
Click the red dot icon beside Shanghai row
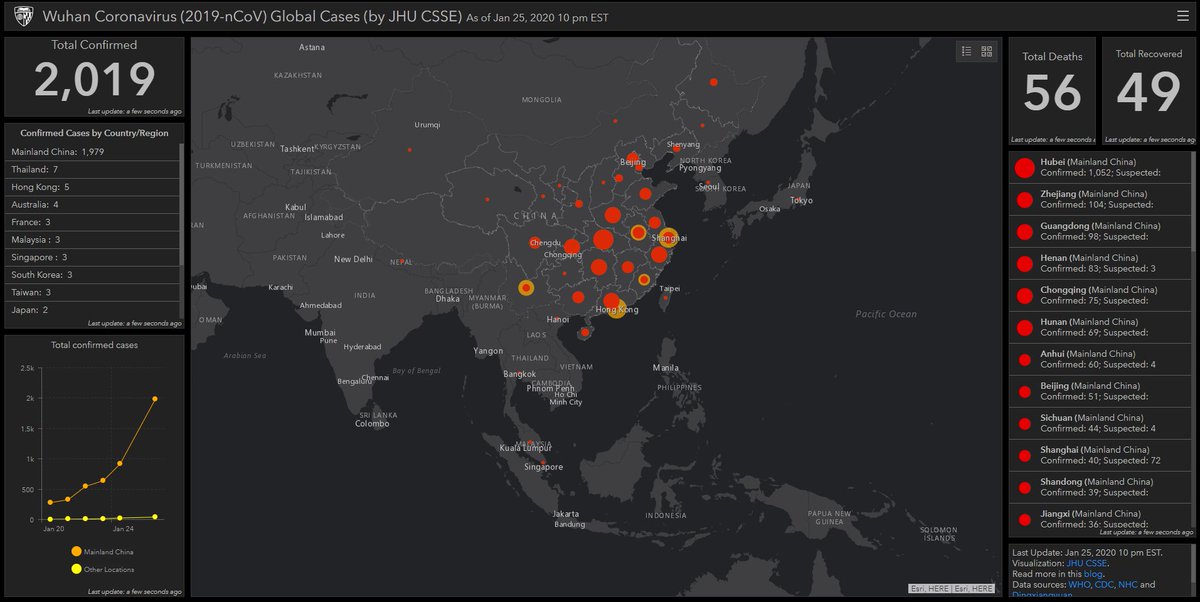[1024, 455]
